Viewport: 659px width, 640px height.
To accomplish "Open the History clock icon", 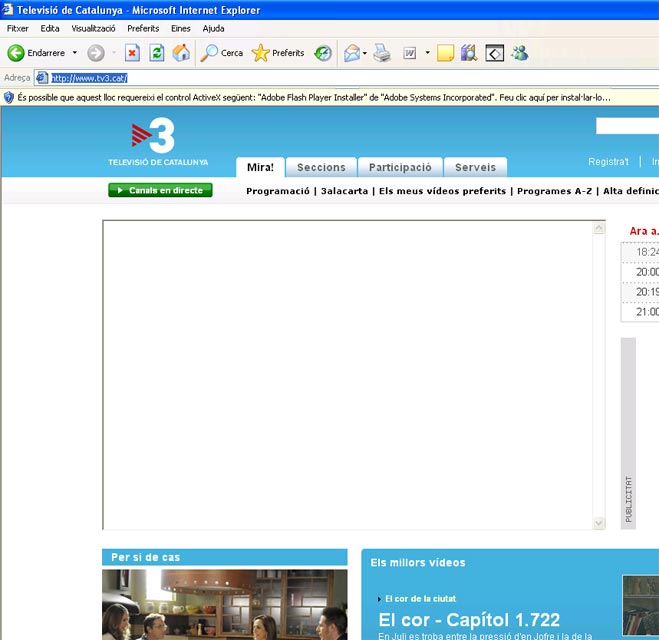I will (323, 53).
